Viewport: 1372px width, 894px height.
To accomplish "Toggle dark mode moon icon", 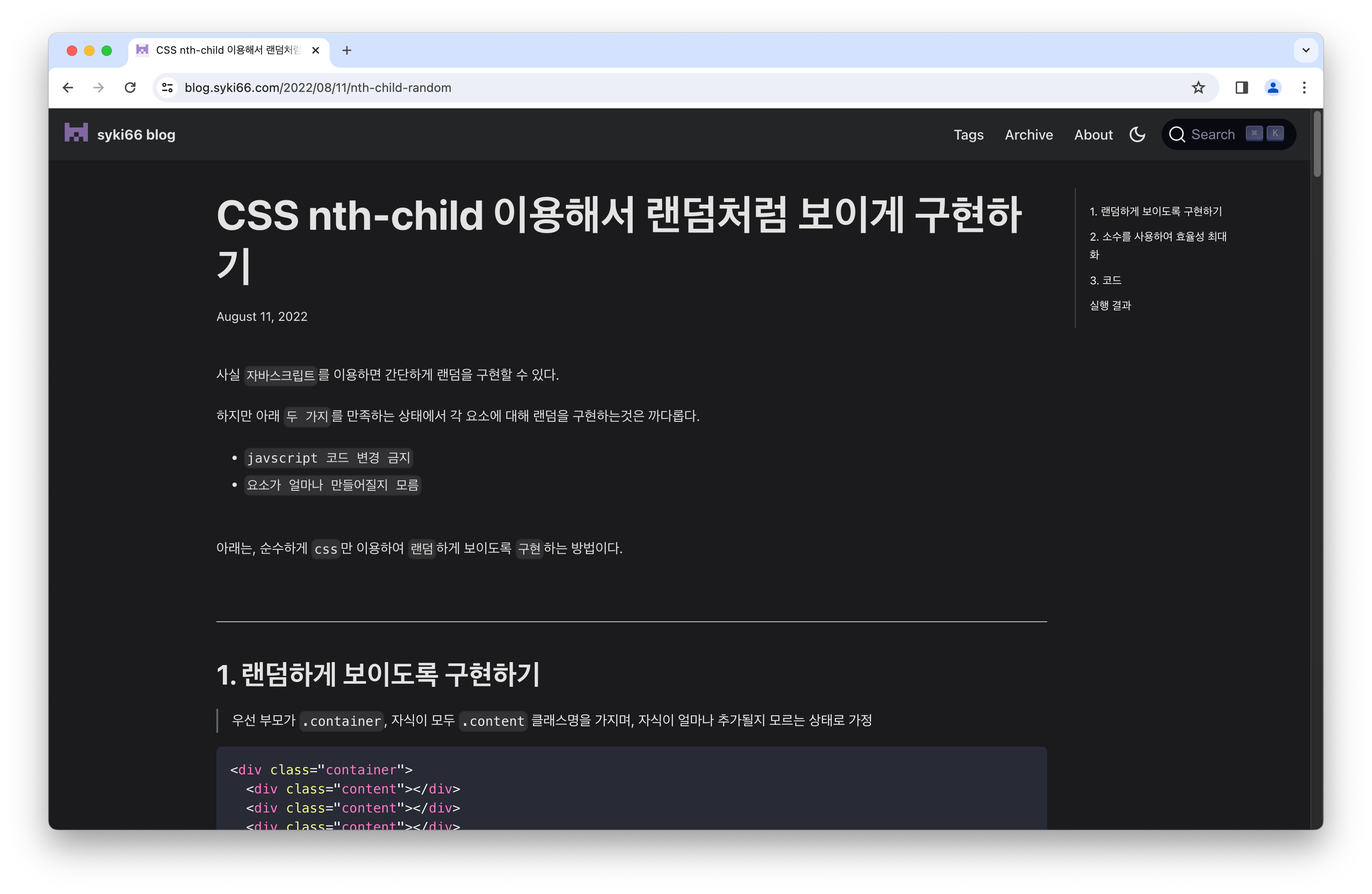I will point(1137,134).
